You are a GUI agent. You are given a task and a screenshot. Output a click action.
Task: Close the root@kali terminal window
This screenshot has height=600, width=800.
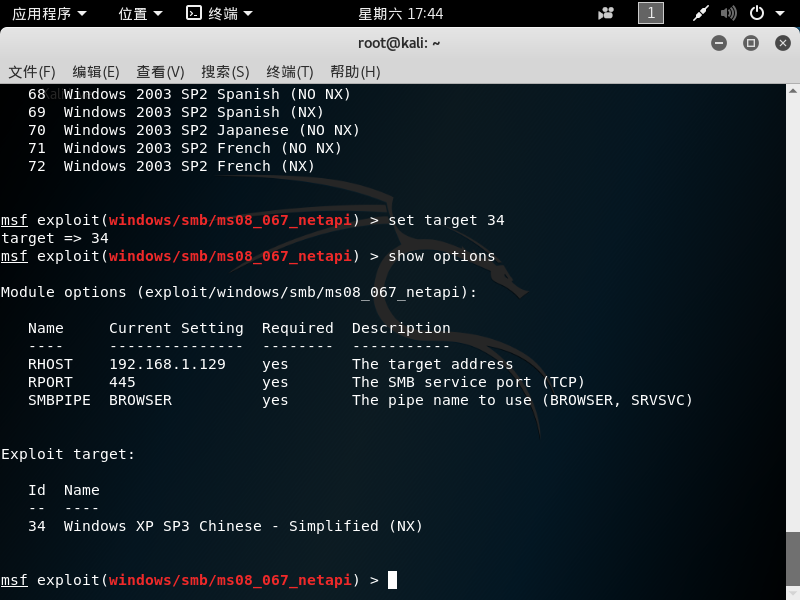point(782,43)
